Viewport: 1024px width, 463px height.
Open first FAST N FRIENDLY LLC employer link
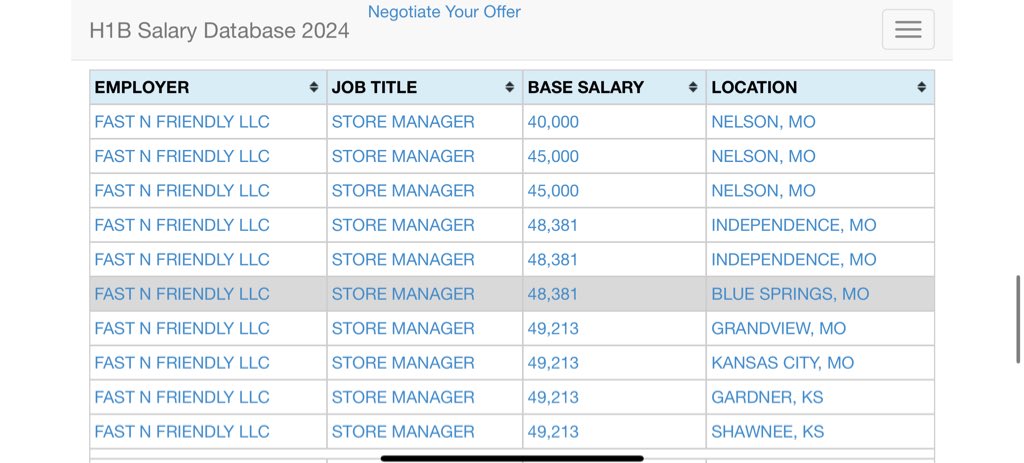tap(182, 122)
